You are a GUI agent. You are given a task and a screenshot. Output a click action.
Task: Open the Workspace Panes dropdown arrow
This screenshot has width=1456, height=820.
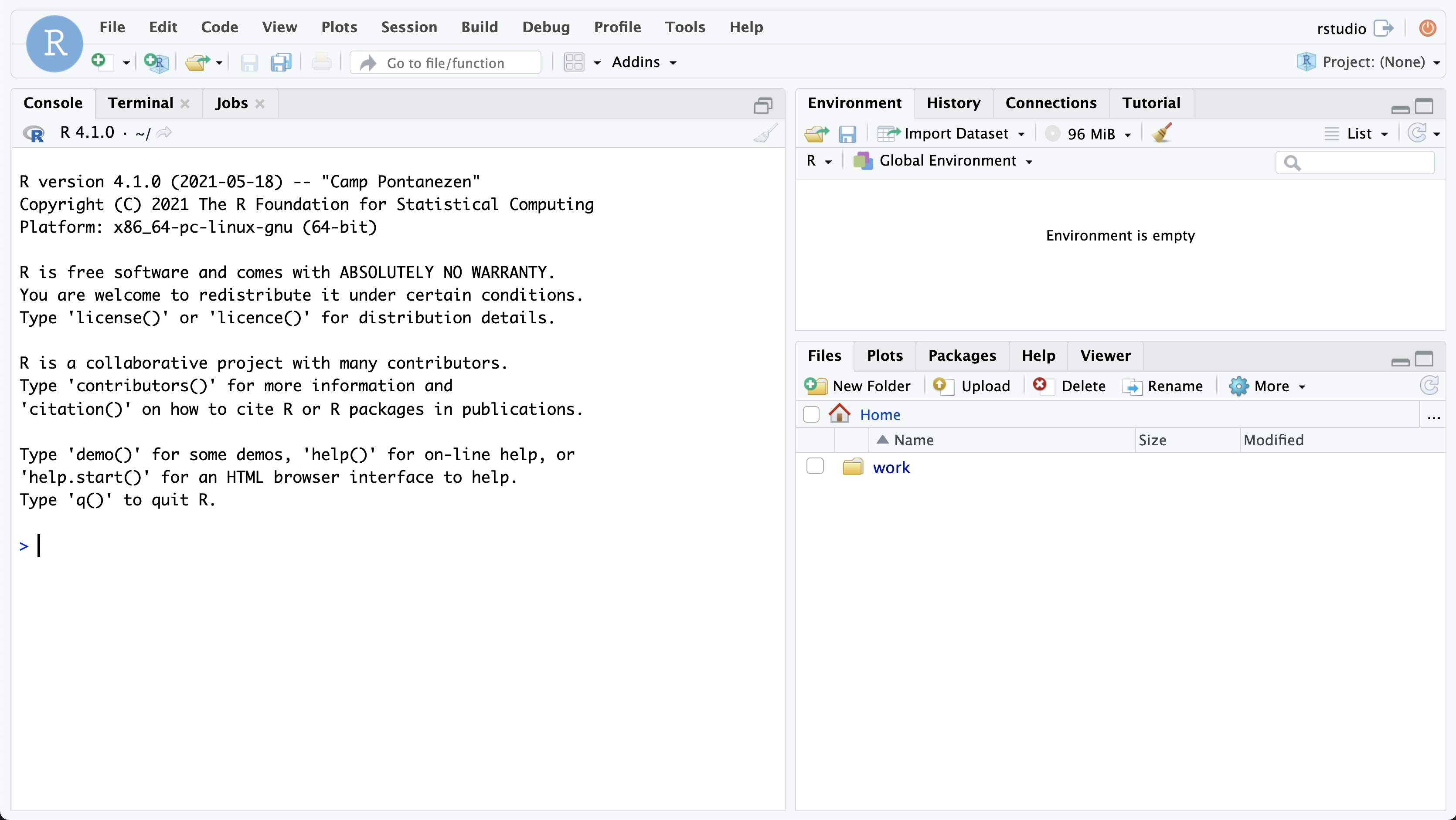(x=597, y=63)
